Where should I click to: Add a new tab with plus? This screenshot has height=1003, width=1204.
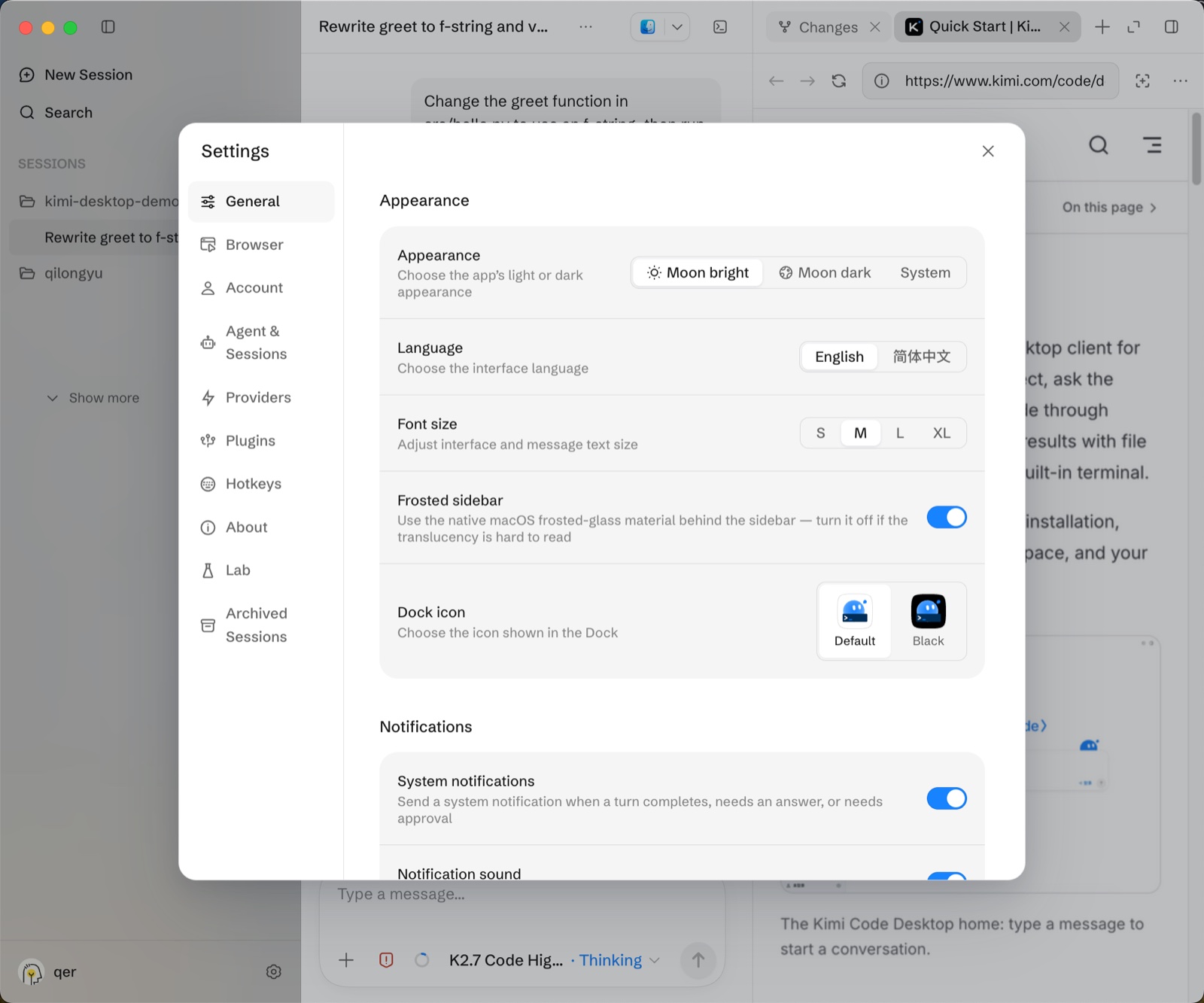tap(1102, 27)
